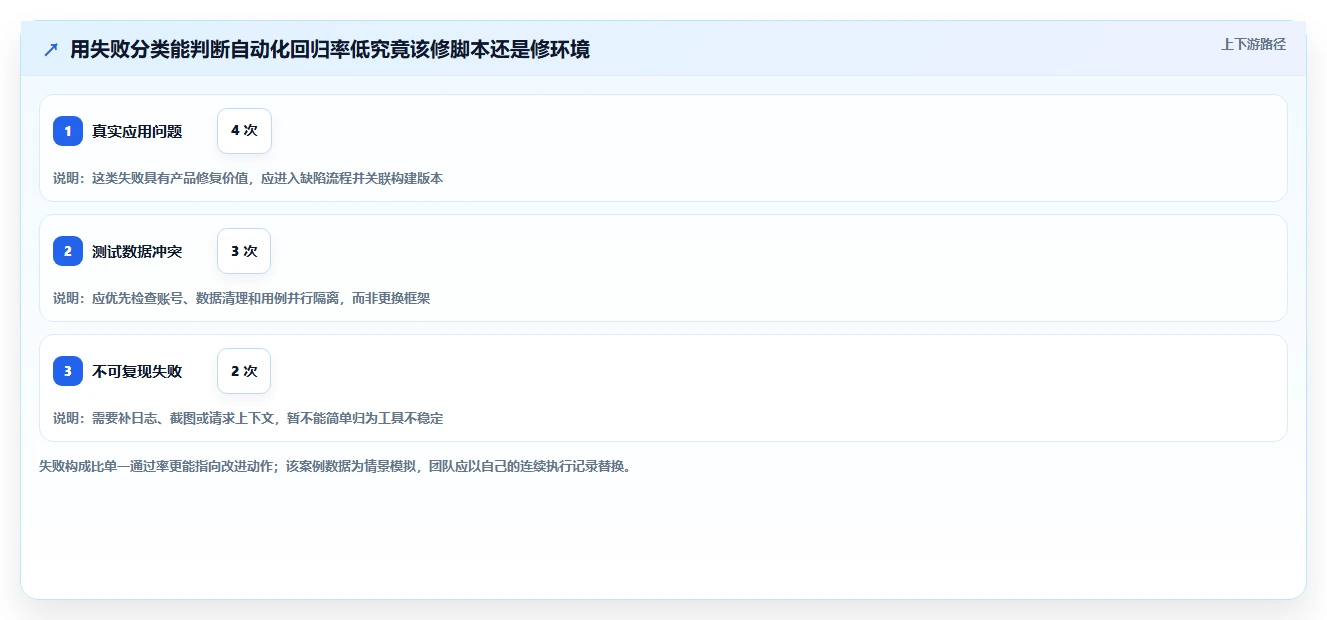Click the footer text starting 失败构成比单一通过率
The width and height of the screenshot is (1327, 620).
point(335,466)
